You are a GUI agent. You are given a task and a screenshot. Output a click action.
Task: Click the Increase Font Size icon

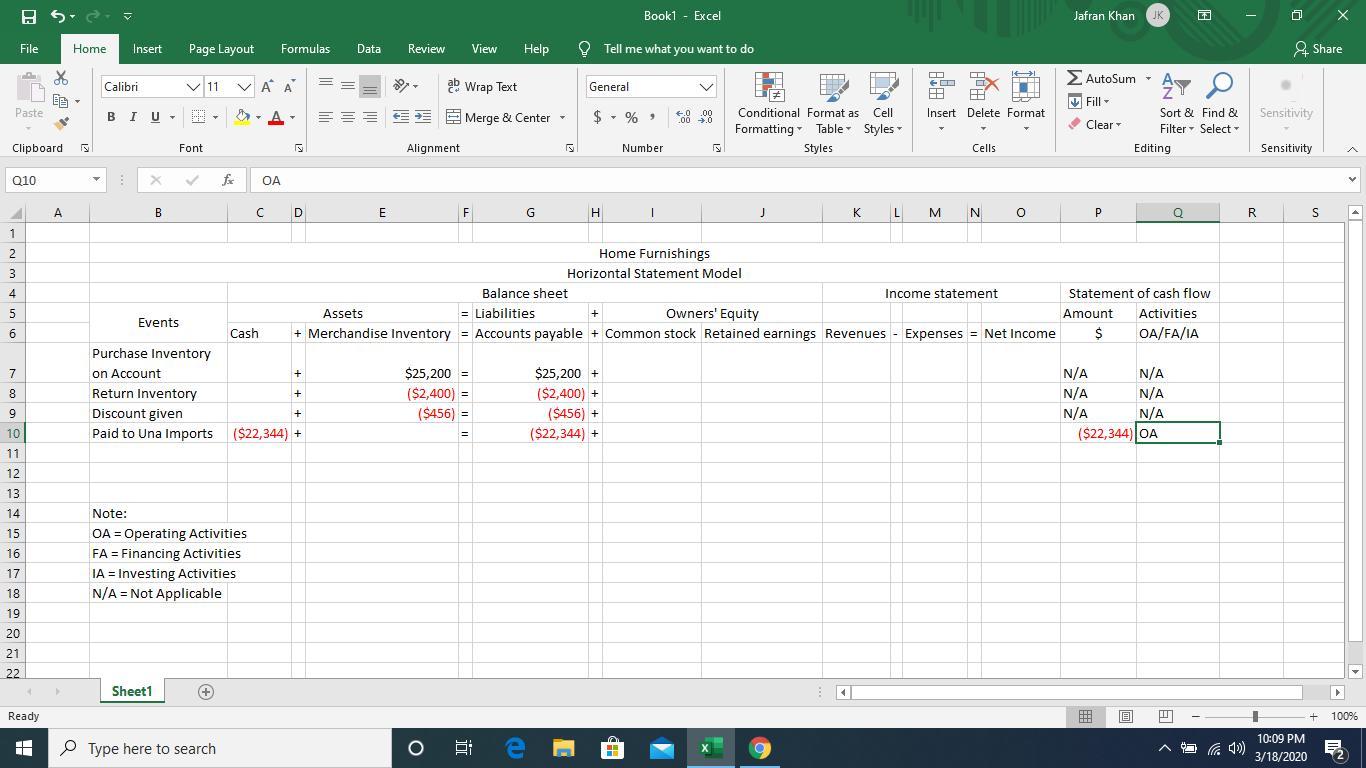(x=268, y=87)
